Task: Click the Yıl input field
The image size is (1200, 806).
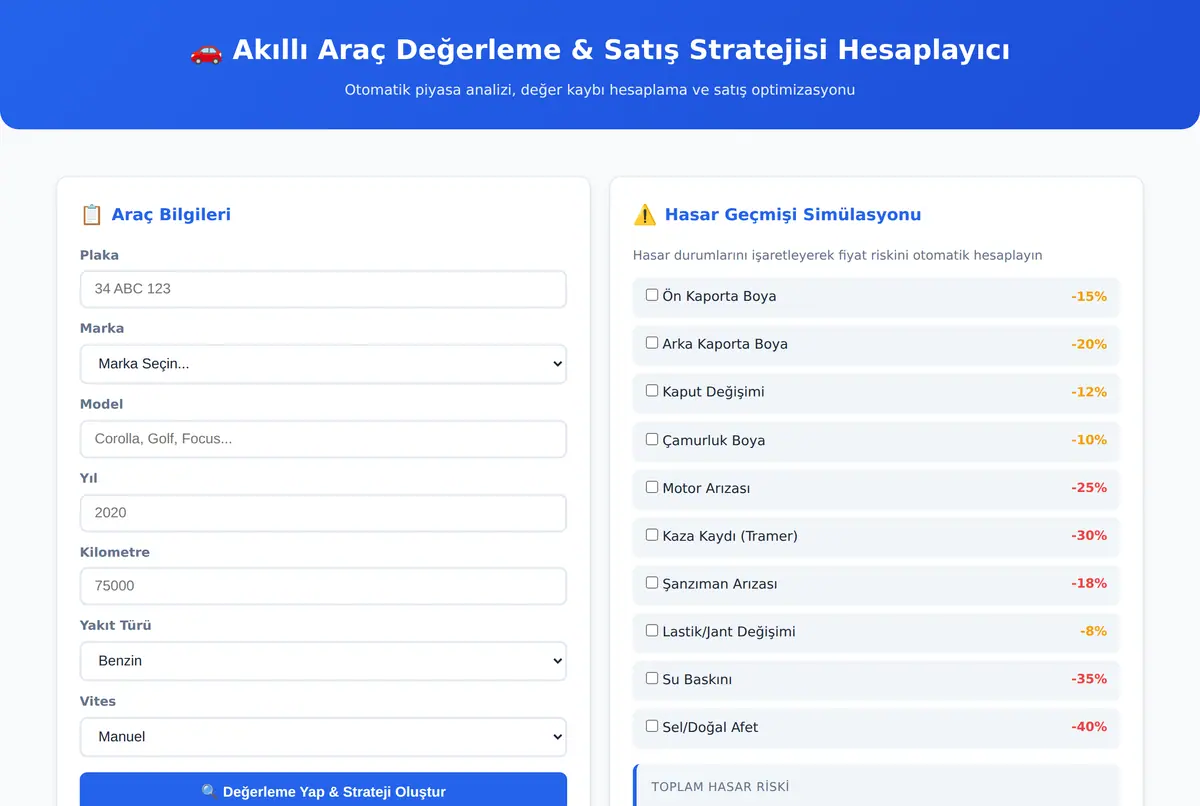Action: (323, 513)
